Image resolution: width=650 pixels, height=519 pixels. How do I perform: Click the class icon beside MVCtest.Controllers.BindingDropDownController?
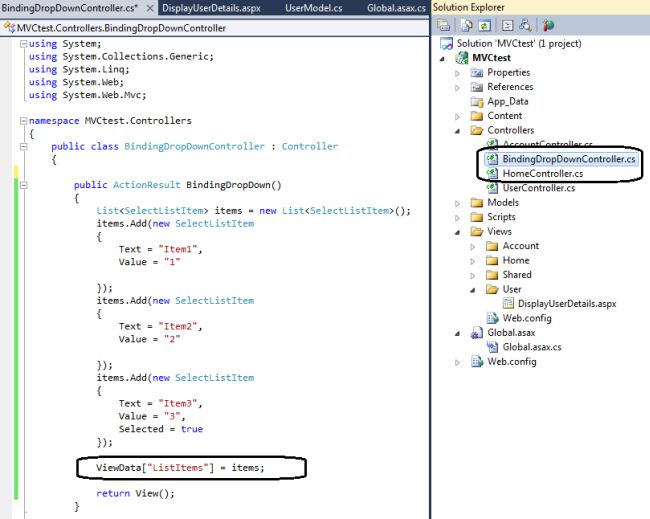coord(9,28)
